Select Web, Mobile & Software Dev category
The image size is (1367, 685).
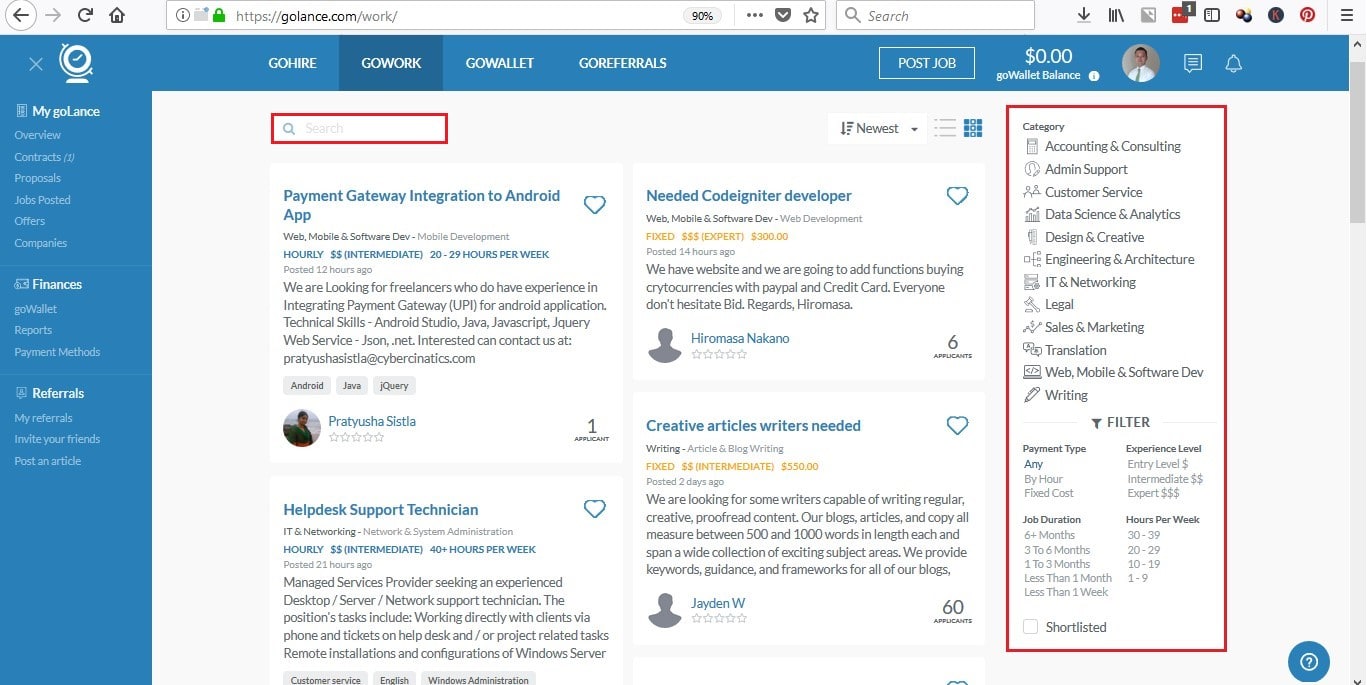coord(1124,372)
